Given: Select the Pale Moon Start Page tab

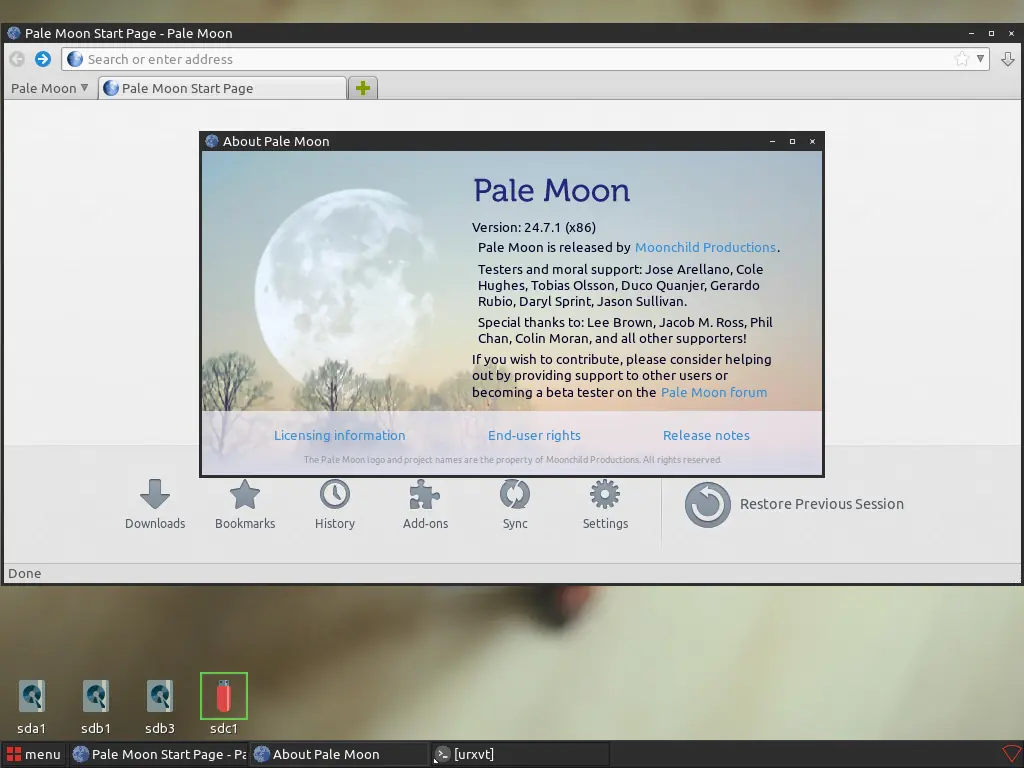Looking at the screenshot, I should [x=222, y=88].
